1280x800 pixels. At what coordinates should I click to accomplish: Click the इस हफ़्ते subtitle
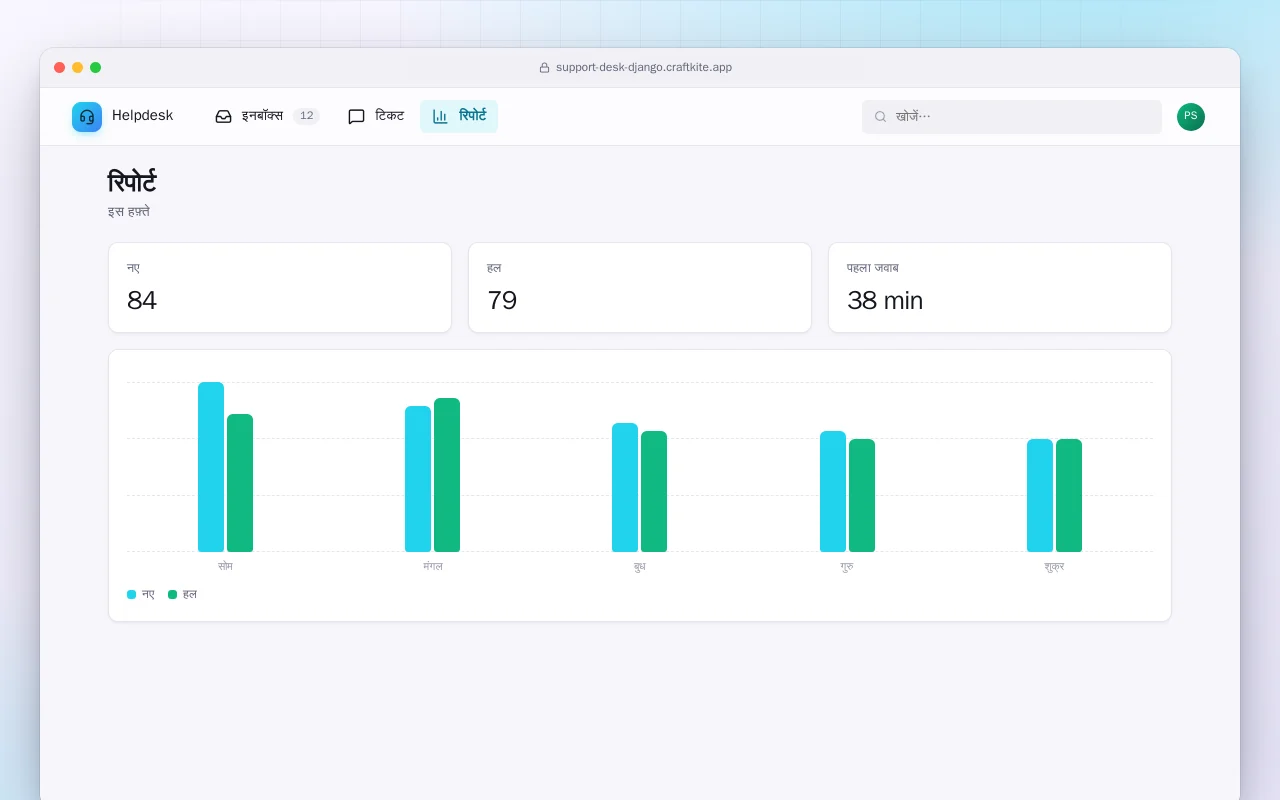[129, 212]
